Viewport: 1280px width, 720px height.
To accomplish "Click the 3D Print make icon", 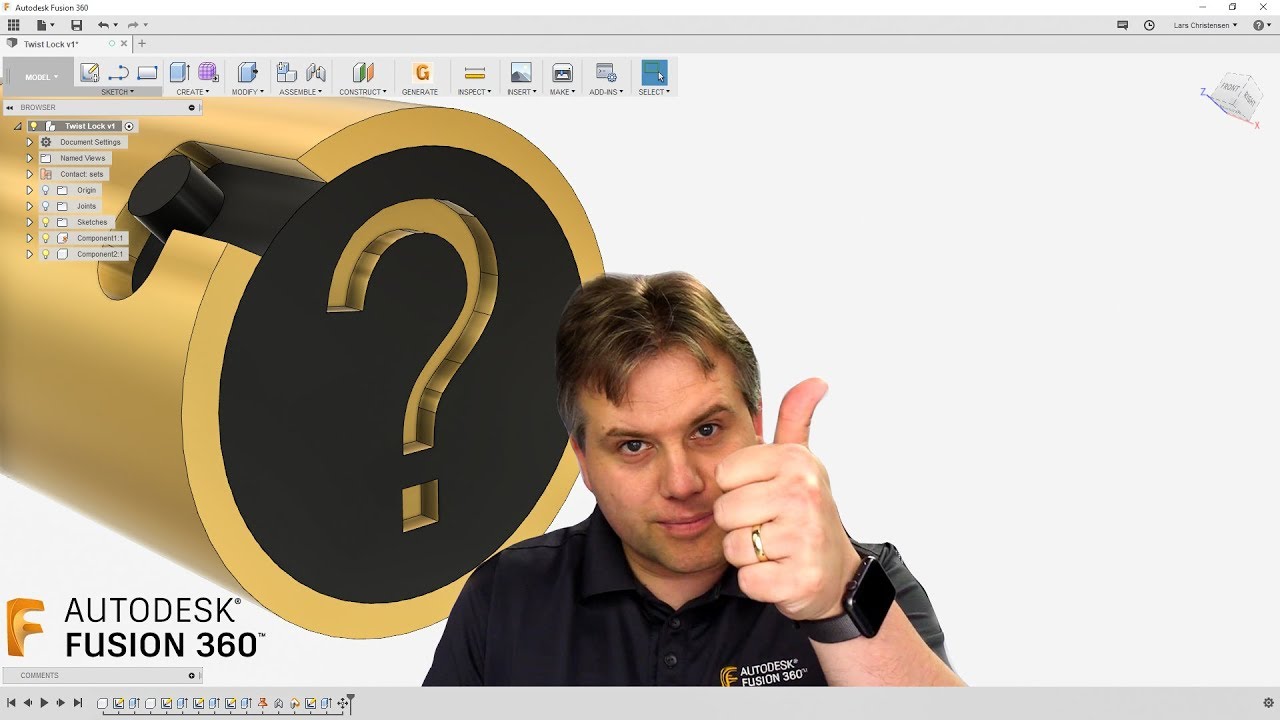I will tap(562, 72).
